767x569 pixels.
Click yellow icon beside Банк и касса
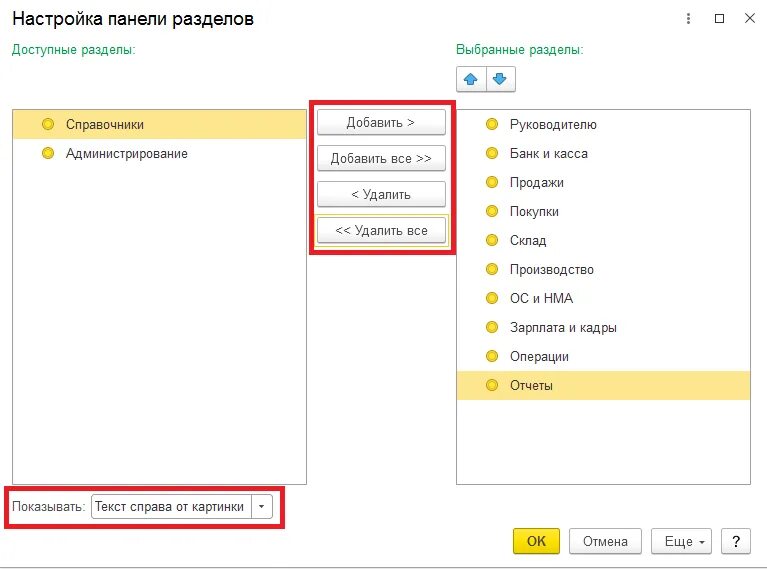pos(492,153)
